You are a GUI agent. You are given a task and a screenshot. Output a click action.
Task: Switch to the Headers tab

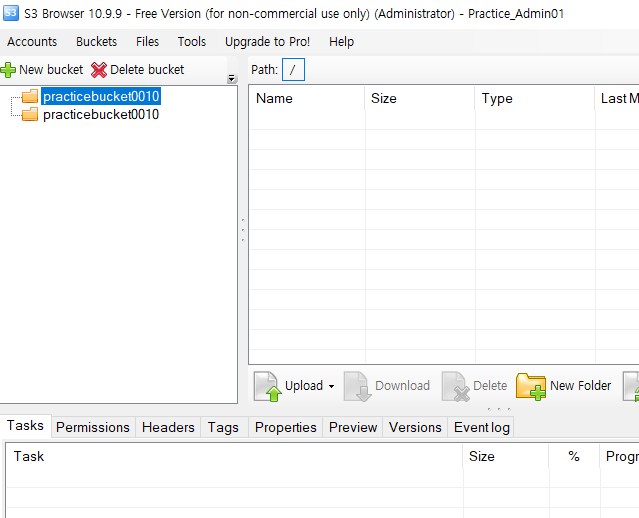(168, 427)
